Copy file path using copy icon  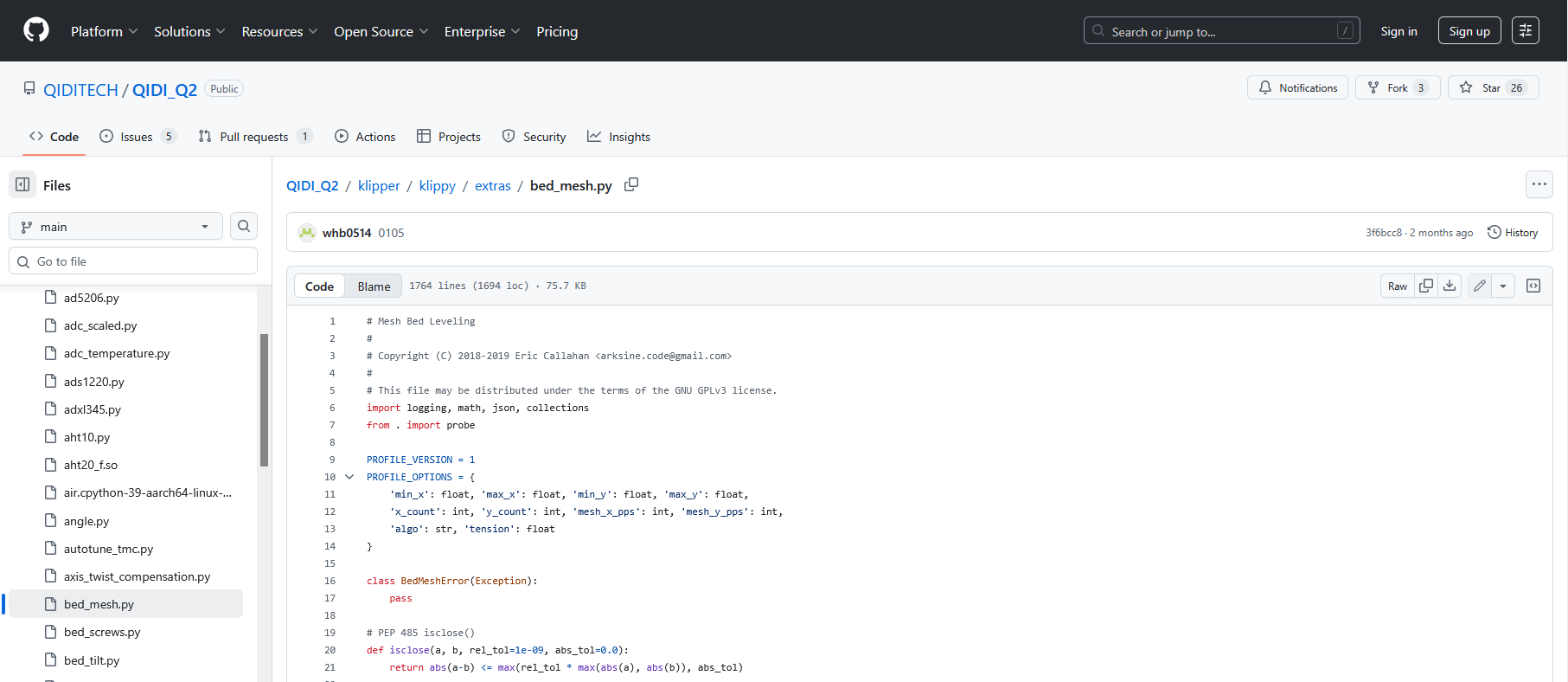pyautogui.click(x=631, y=184)
